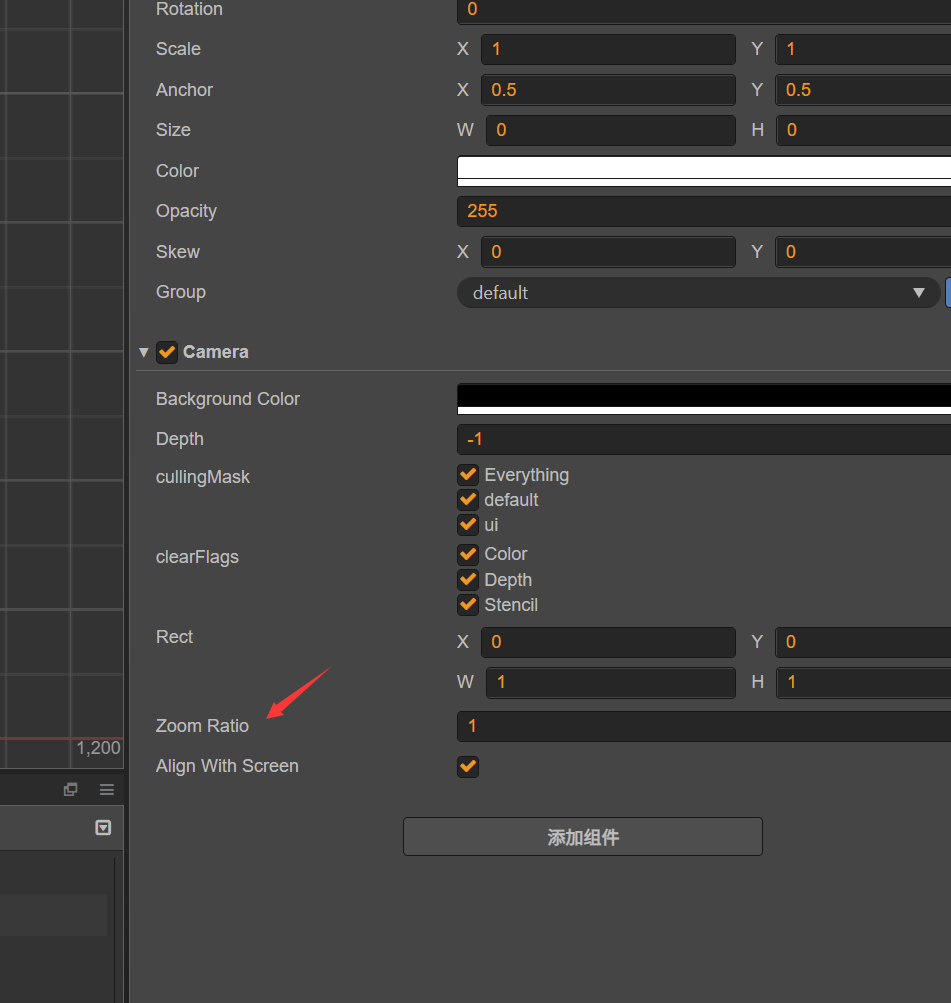This screenshot has height=1003, width=951.
Task: Click the clearFlags label
Action: coord(197,557)
